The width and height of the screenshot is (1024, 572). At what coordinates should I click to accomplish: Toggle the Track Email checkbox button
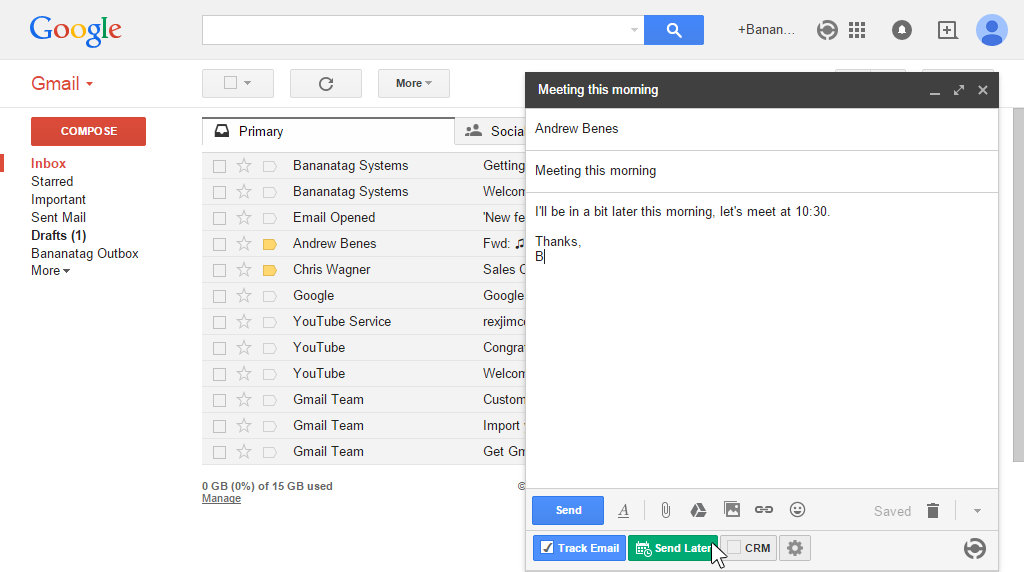pos(579,548)
